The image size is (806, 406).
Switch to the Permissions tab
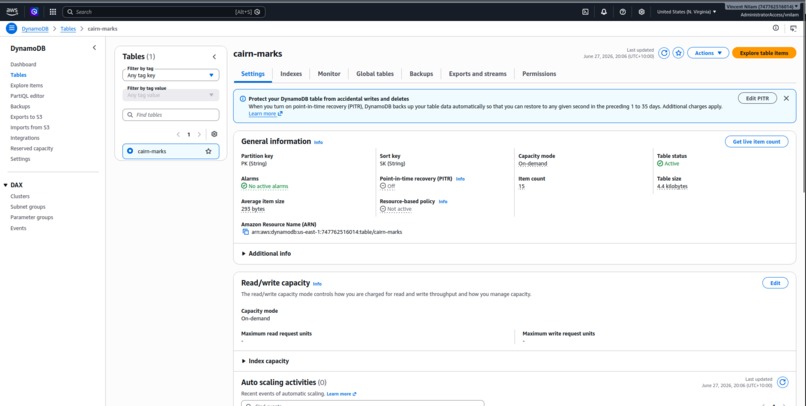[x=539, y=74]
